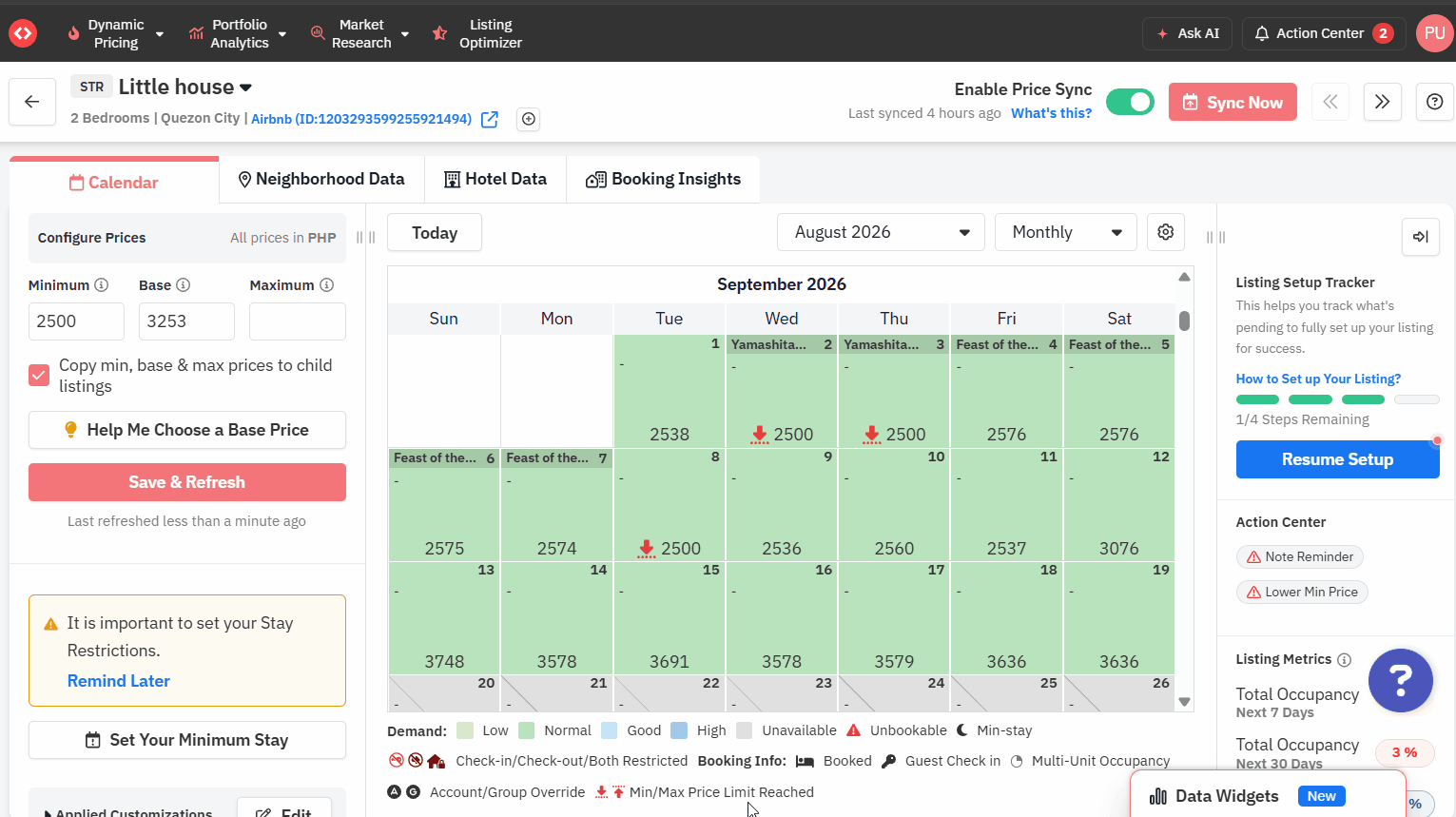This screenshot has height=817, width=1456.
Task: Click plus icon beside listing ID
Action: [529, 119]
